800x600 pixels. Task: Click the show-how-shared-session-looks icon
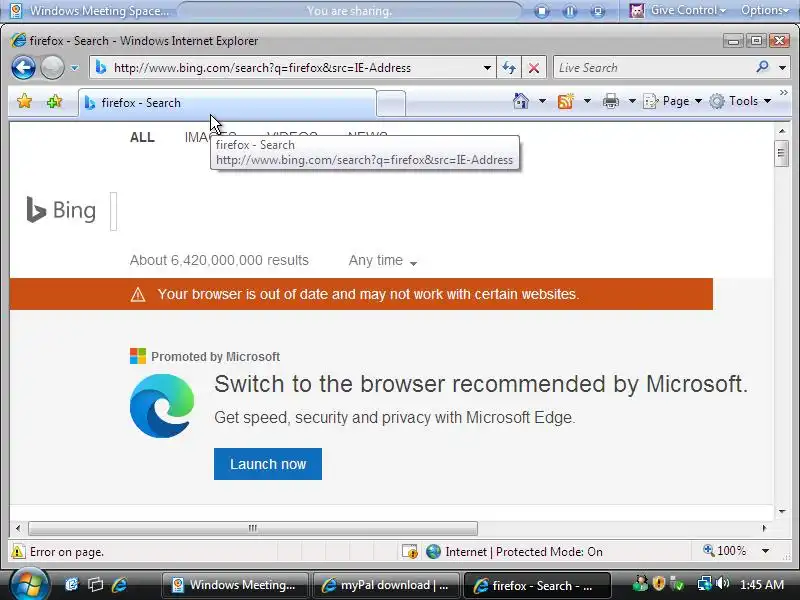click(597, 11)
